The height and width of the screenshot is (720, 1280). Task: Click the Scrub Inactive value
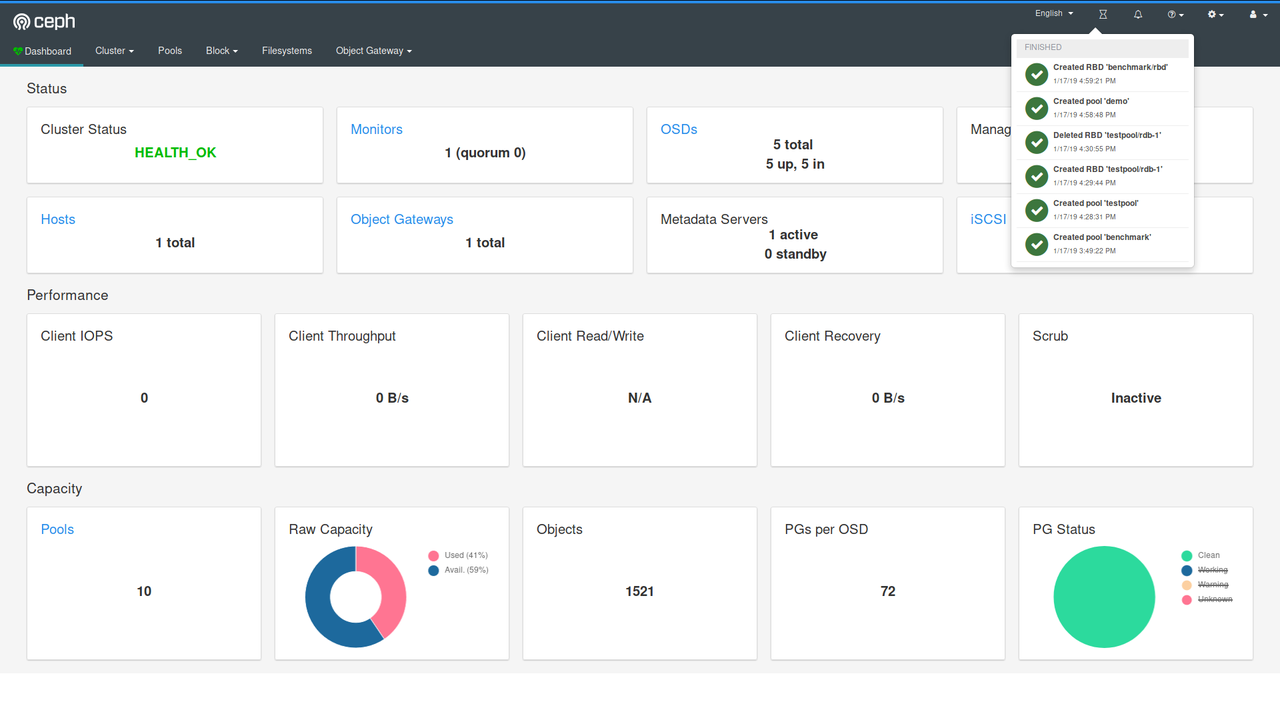point(1136,398)
